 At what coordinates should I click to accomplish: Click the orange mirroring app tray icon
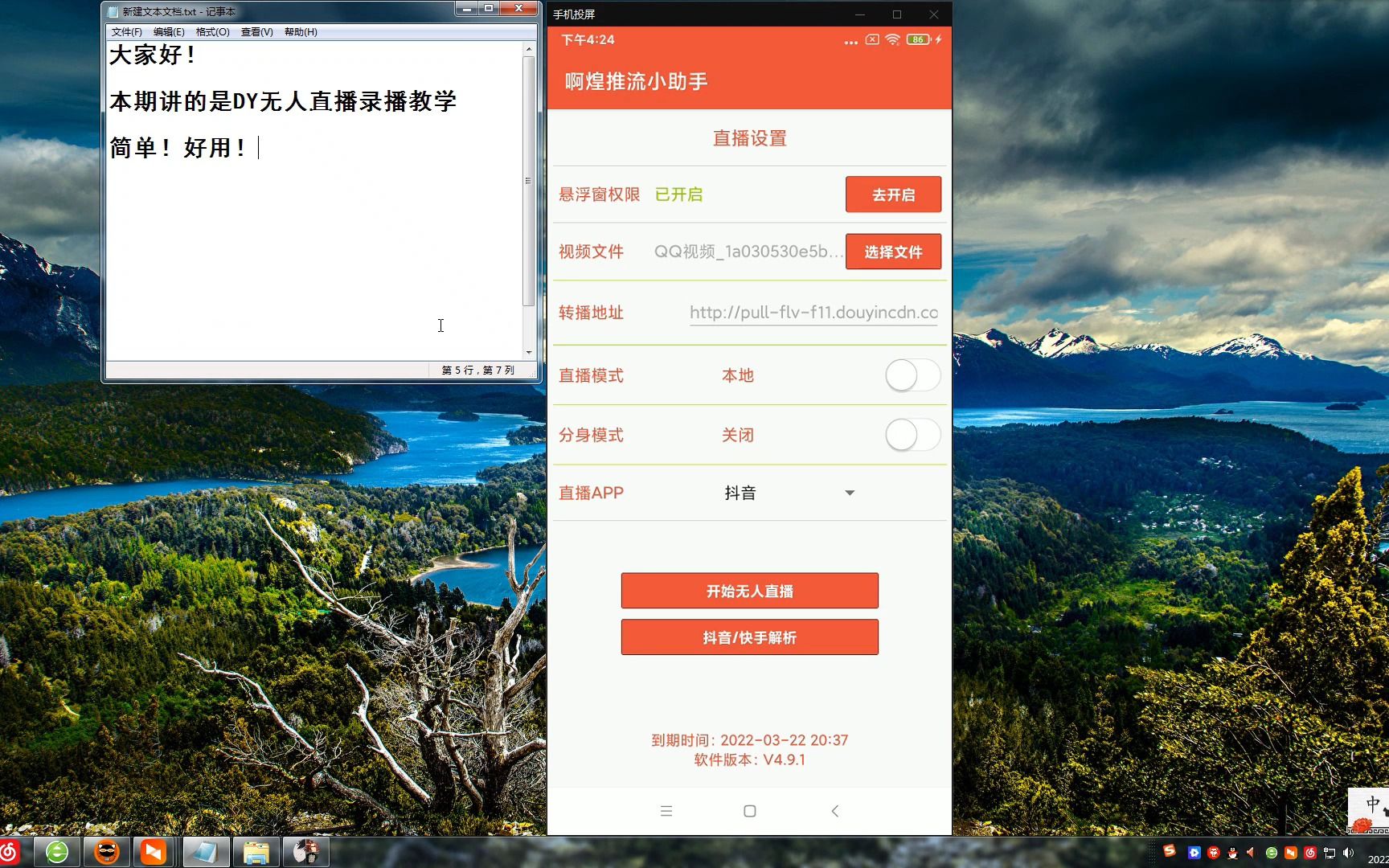[x=1290, y=853]
